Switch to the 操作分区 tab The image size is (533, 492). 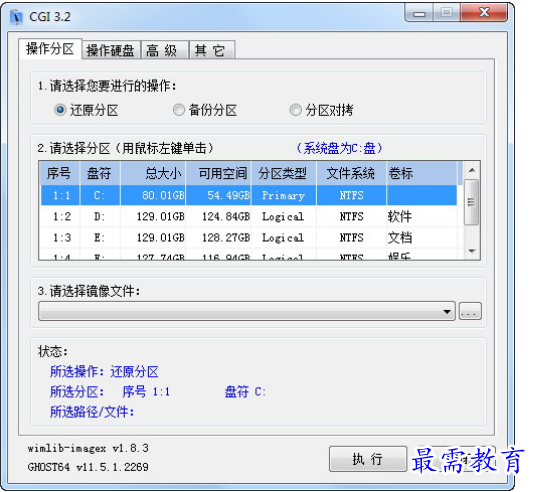(x=50, y=49)
